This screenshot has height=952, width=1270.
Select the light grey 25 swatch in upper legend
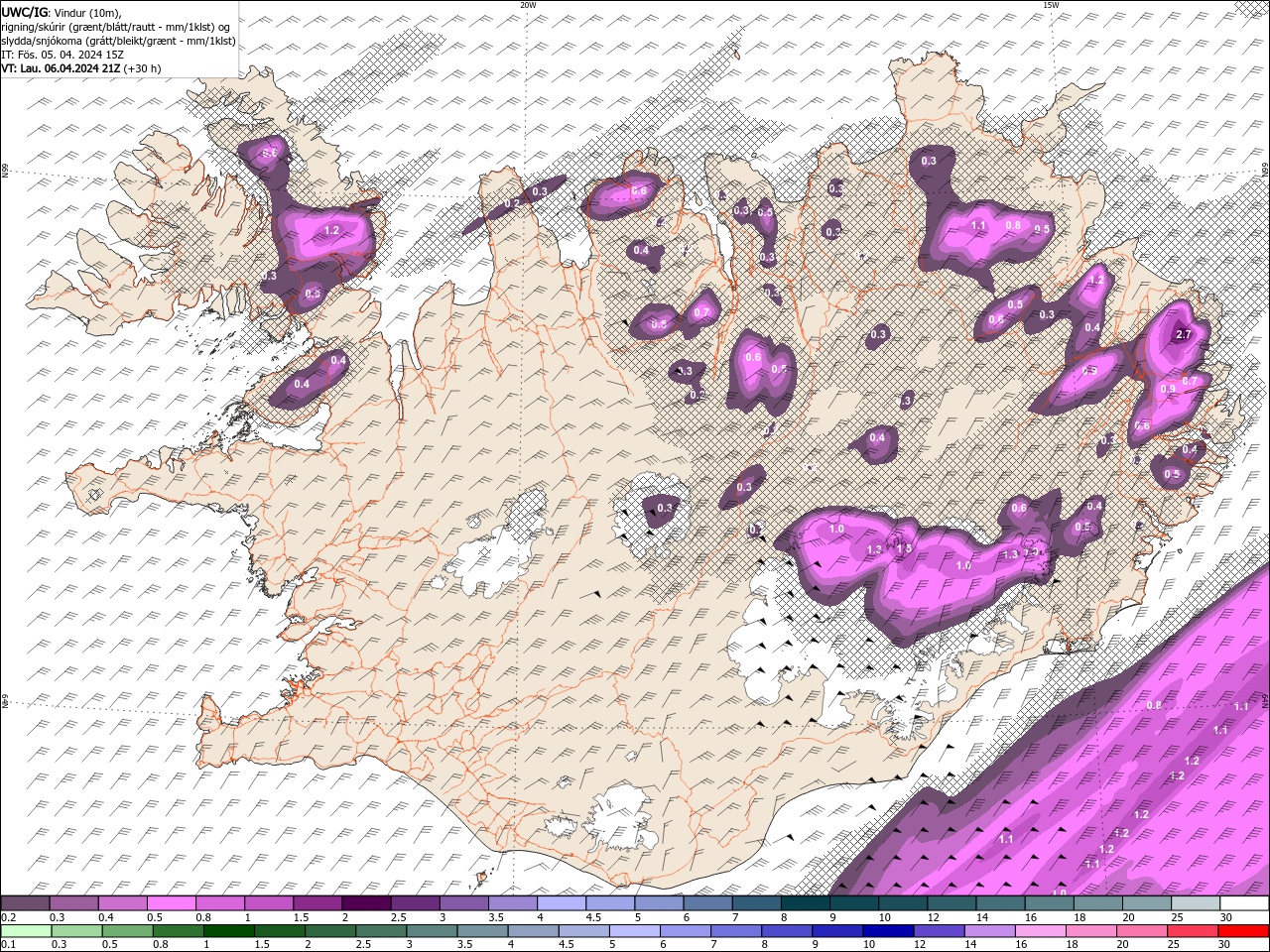(1196, 903)
